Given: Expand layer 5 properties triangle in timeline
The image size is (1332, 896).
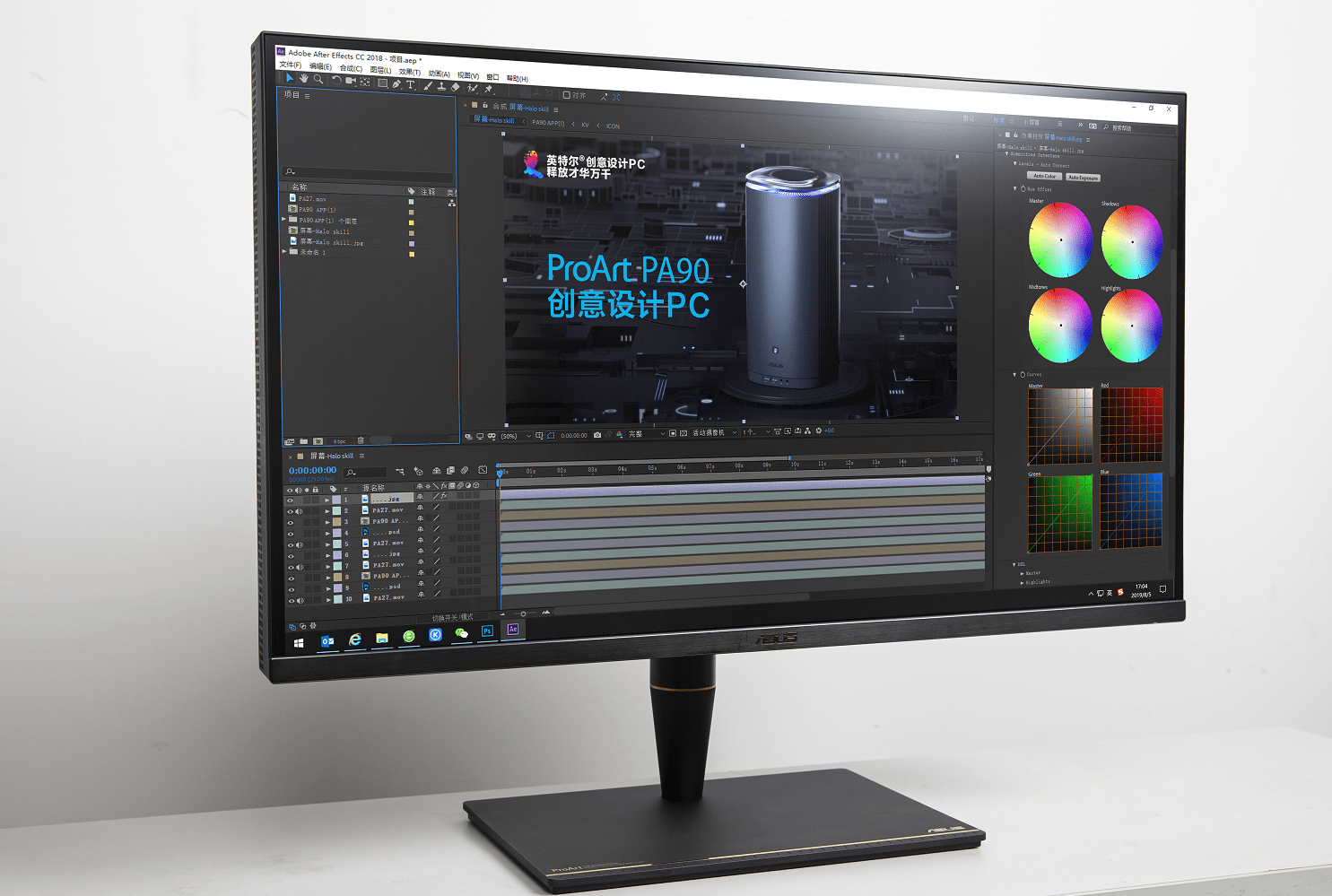Looking at the screenshot, I should pos(327,544).
